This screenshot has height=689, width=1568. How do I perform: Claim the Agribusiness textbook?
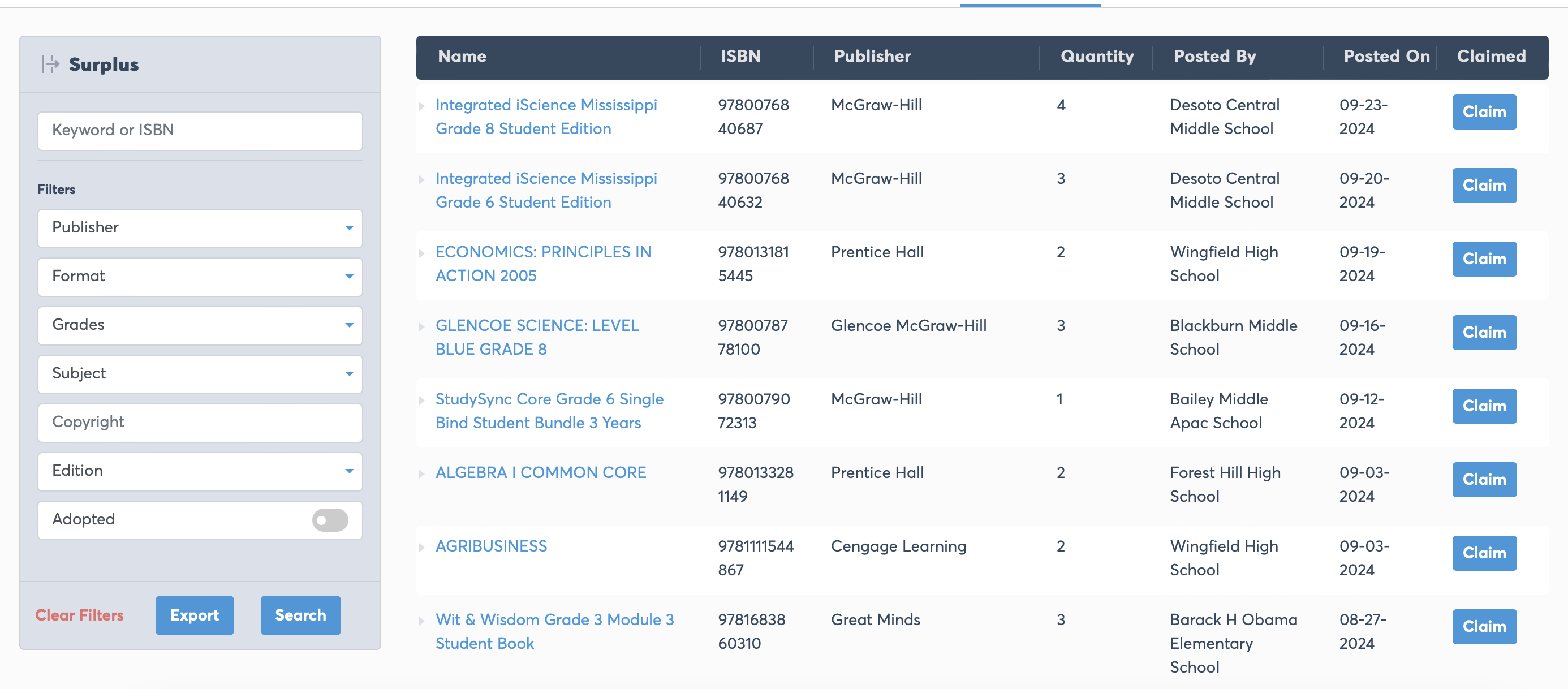click(1484, 554)
